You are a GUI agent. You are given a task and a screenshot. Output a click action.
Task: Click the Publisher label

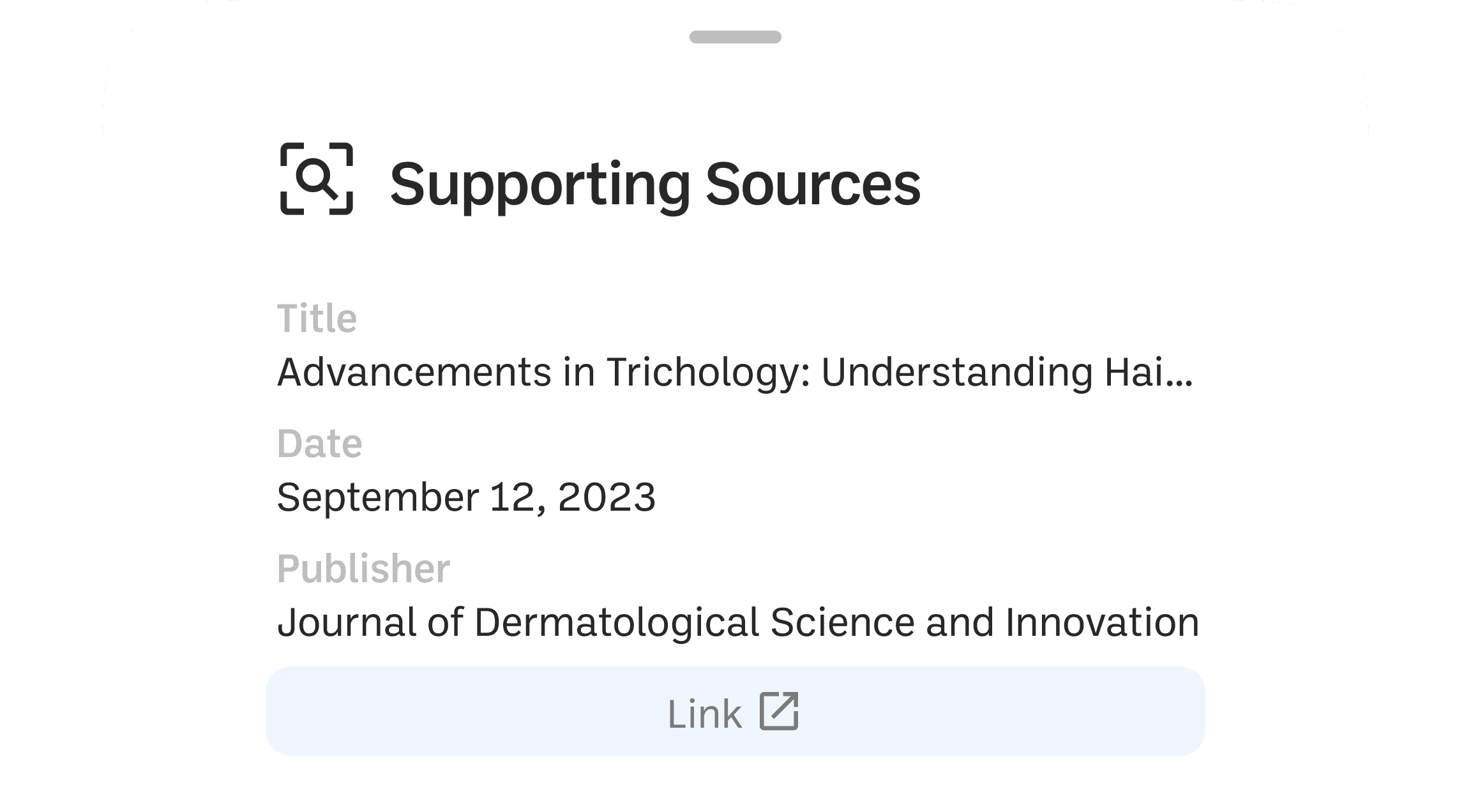364,568
